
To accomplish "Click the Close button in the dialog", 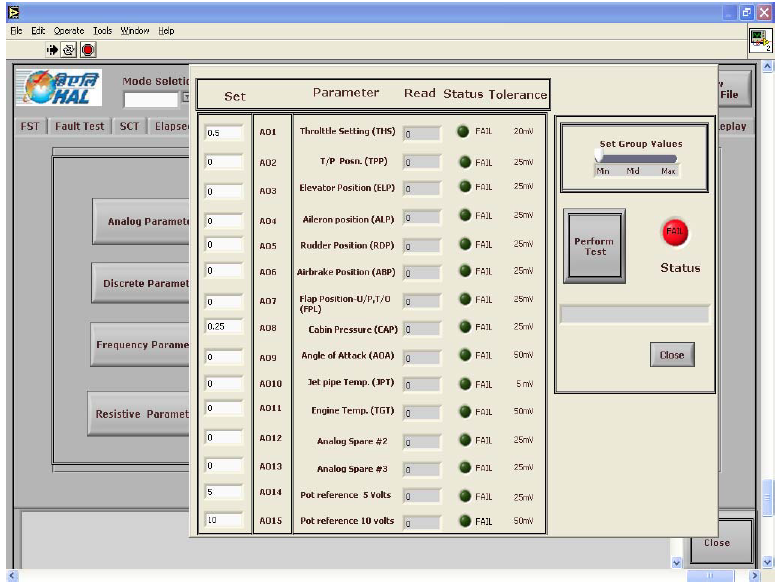I will click(x=671, y=355).
